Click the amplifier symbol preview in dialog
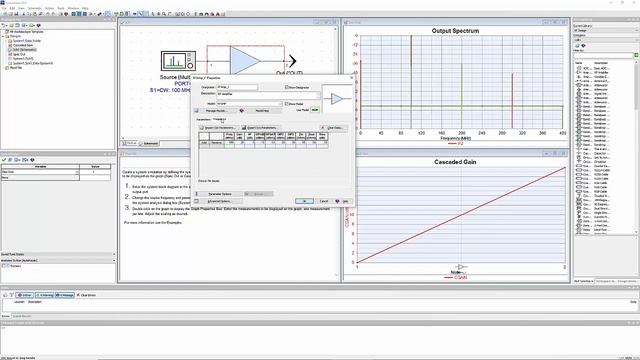 [337, 98]
